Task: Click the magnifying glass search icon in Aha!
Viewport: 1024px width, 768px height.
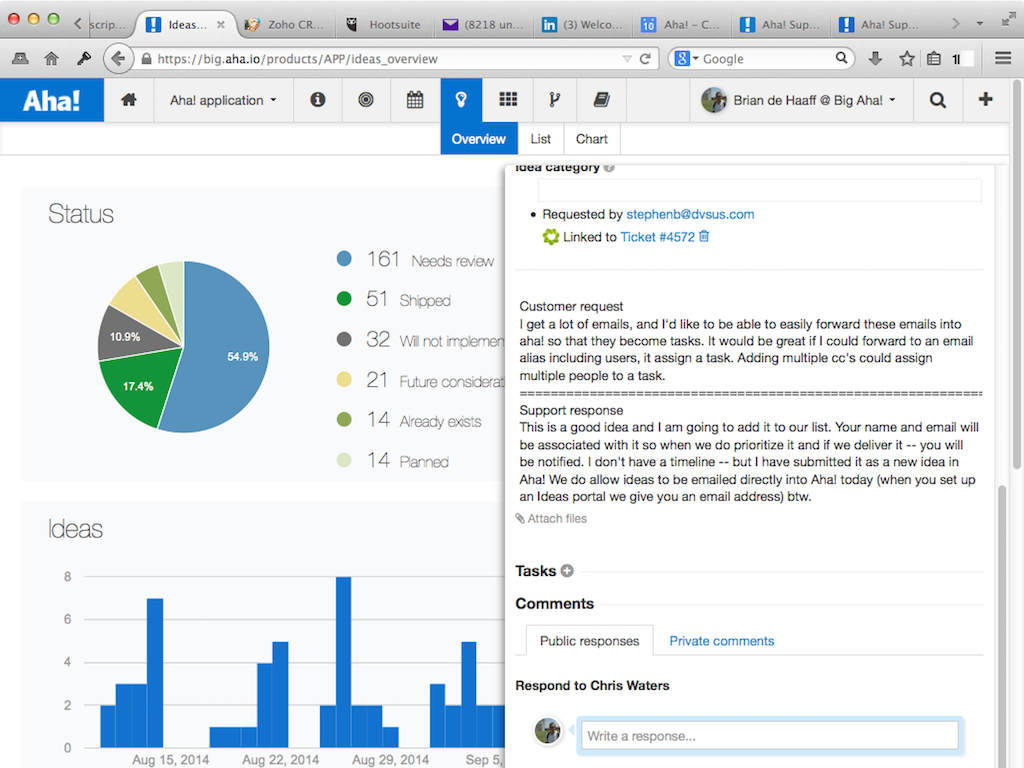Action: [x=938, y=100]
